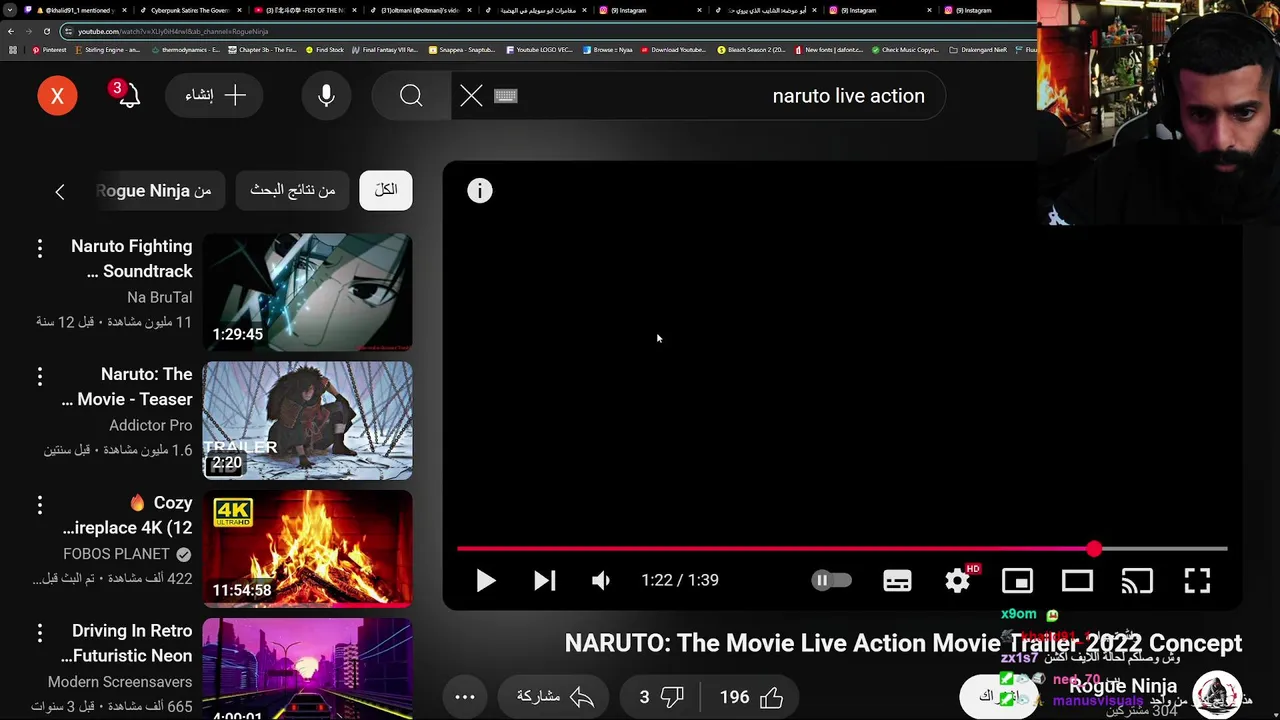Open the Naruto Fighting Soundtrack thumbnail
1280x720 pixels.
[x=308, y=293]
